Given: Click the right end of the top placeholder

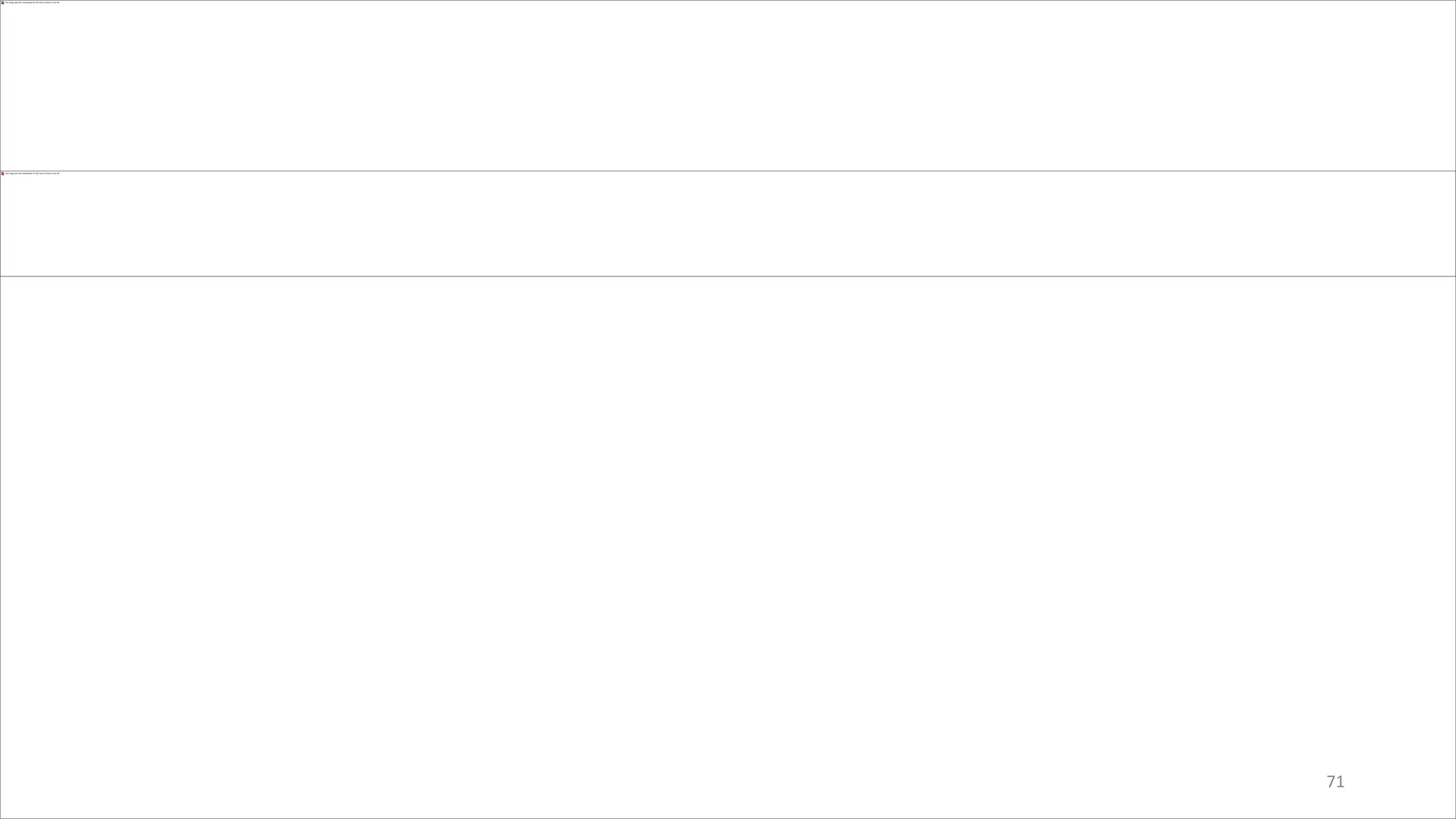Looking at the screenshot, I should 1450,85.
